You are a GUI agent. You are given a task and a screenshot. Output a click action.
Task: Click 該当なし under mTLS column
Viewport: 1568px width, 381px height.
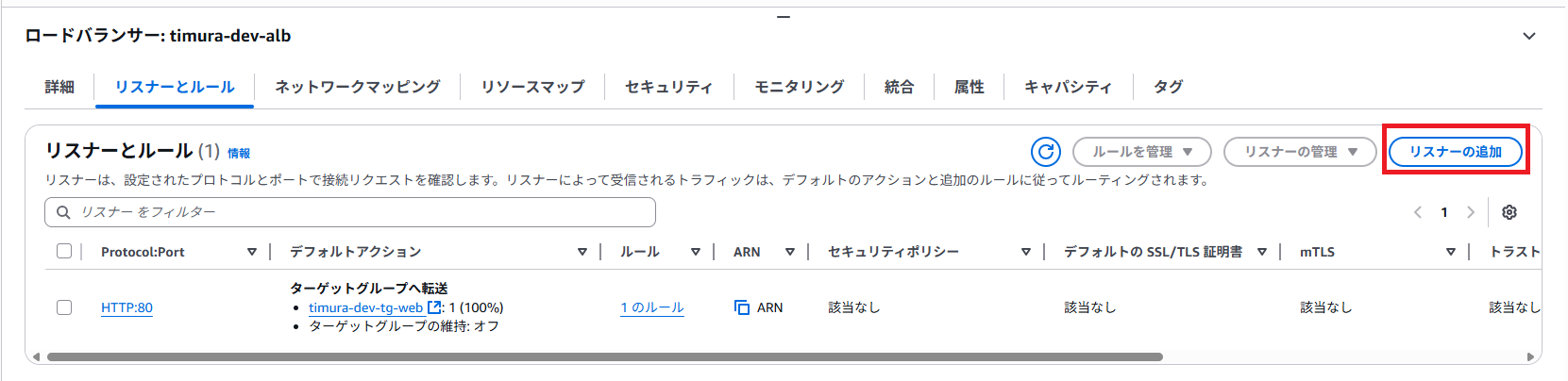(x=1326, y=307)
